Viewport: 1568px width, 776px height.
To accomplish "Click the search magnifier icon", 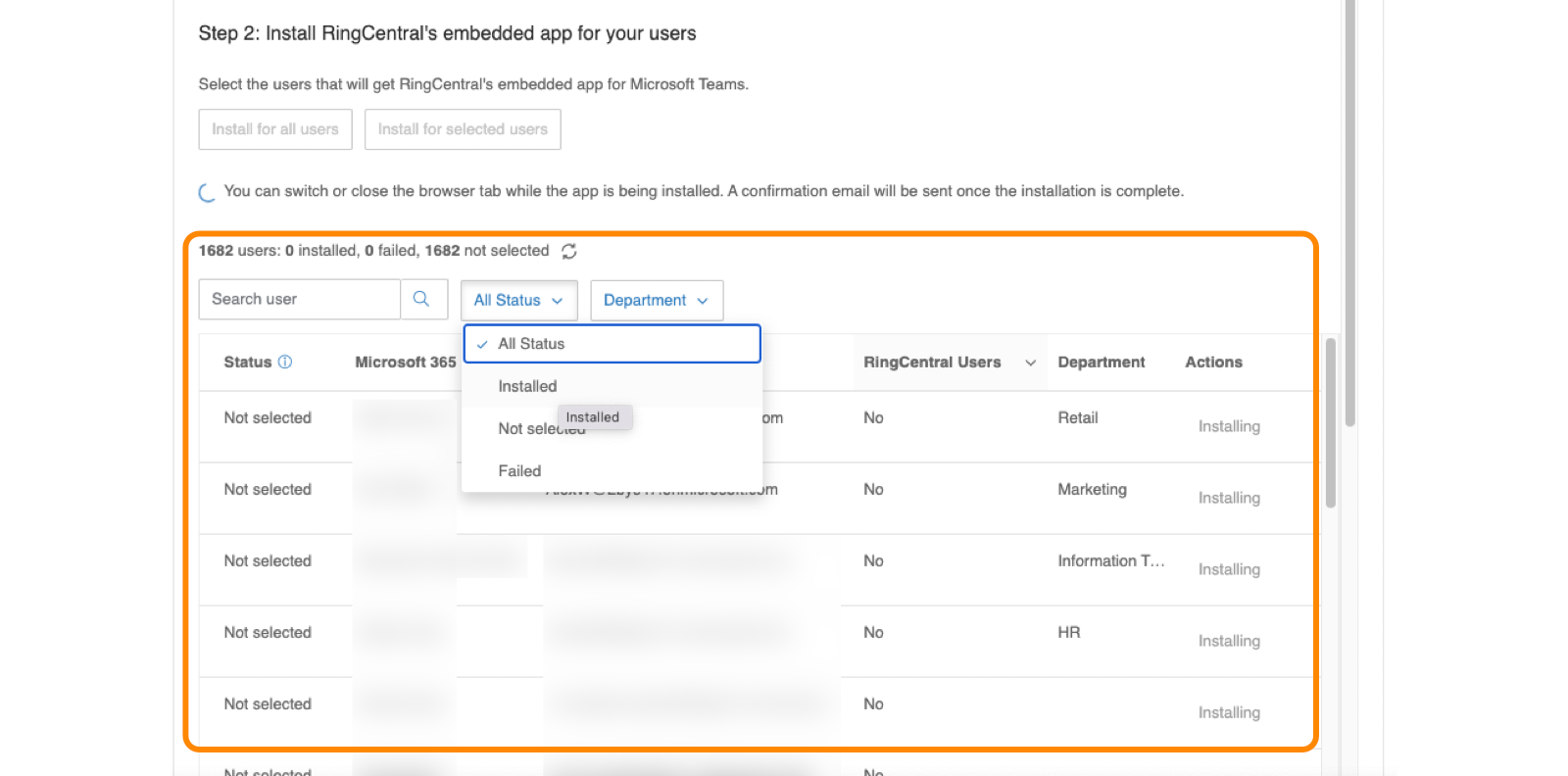I will 421,299.
